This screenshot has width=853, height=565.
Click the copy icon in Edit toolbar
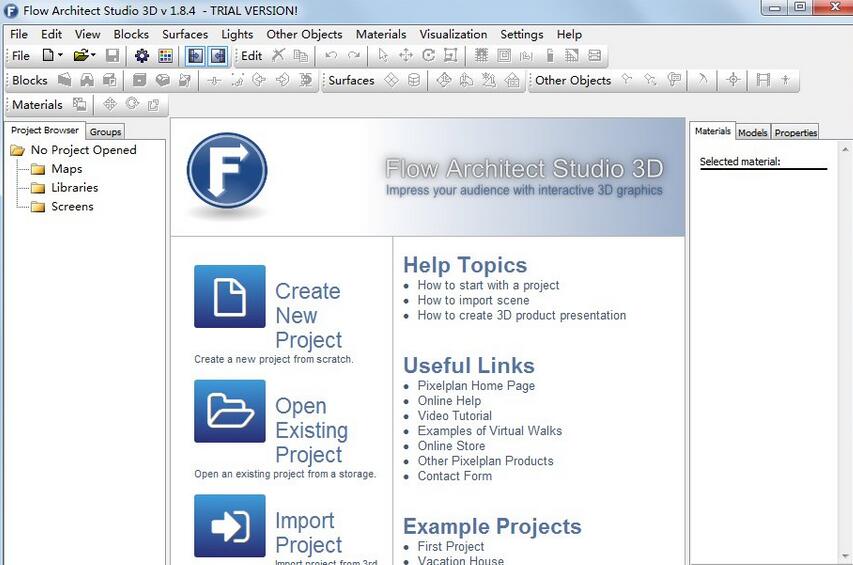point(301,55)
